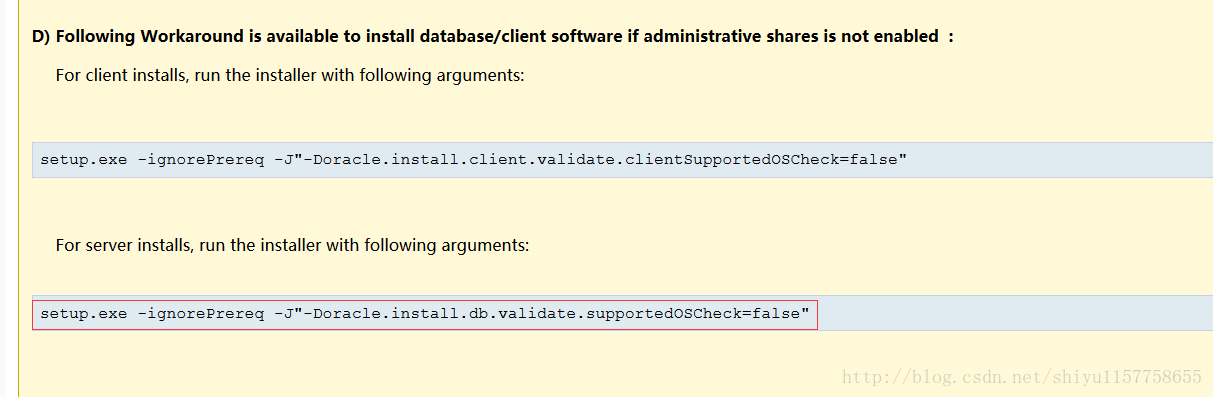Screen dimensions: 1213x397
Task: Click the heading starting with 'D) Following Workaround'
Action: coord(493,36)
